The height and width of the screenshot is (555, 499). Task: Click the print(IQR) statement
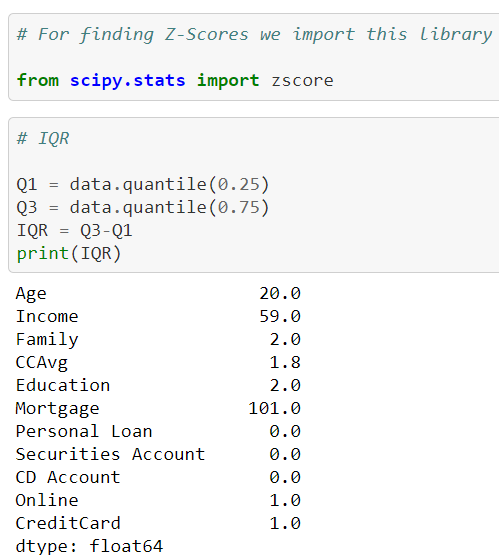click(69, 253)
